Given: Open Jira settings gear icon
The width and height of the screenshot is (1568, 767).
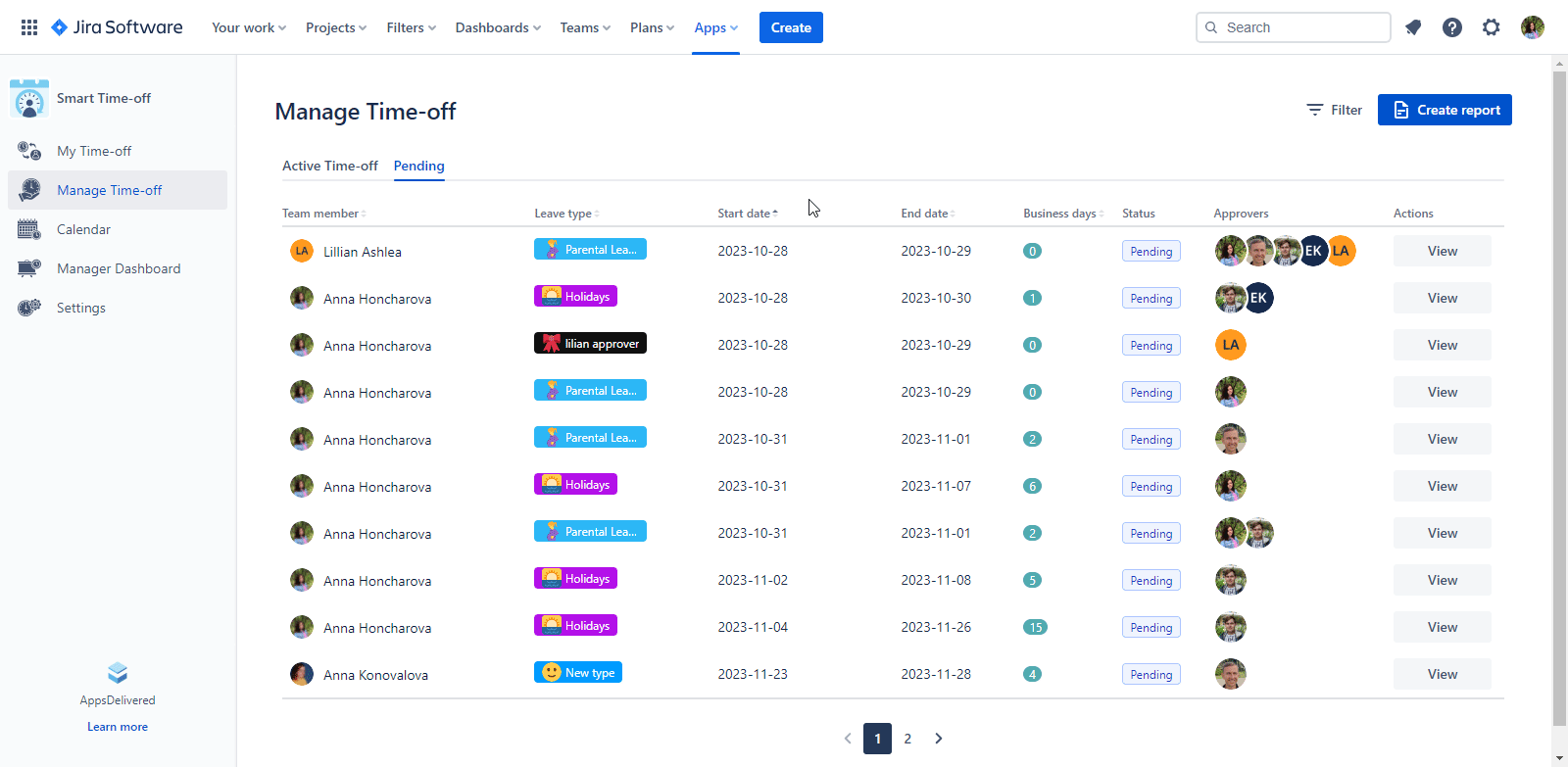Looking at the screenshot, I should click(x=1491, y=27).
